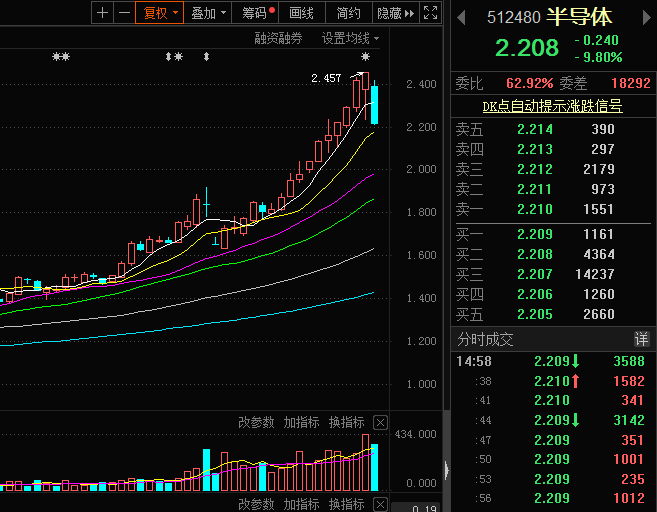Screen dimensions: 657x512
Task: Select 画线 drawing tools item
Action: [302, 13]
